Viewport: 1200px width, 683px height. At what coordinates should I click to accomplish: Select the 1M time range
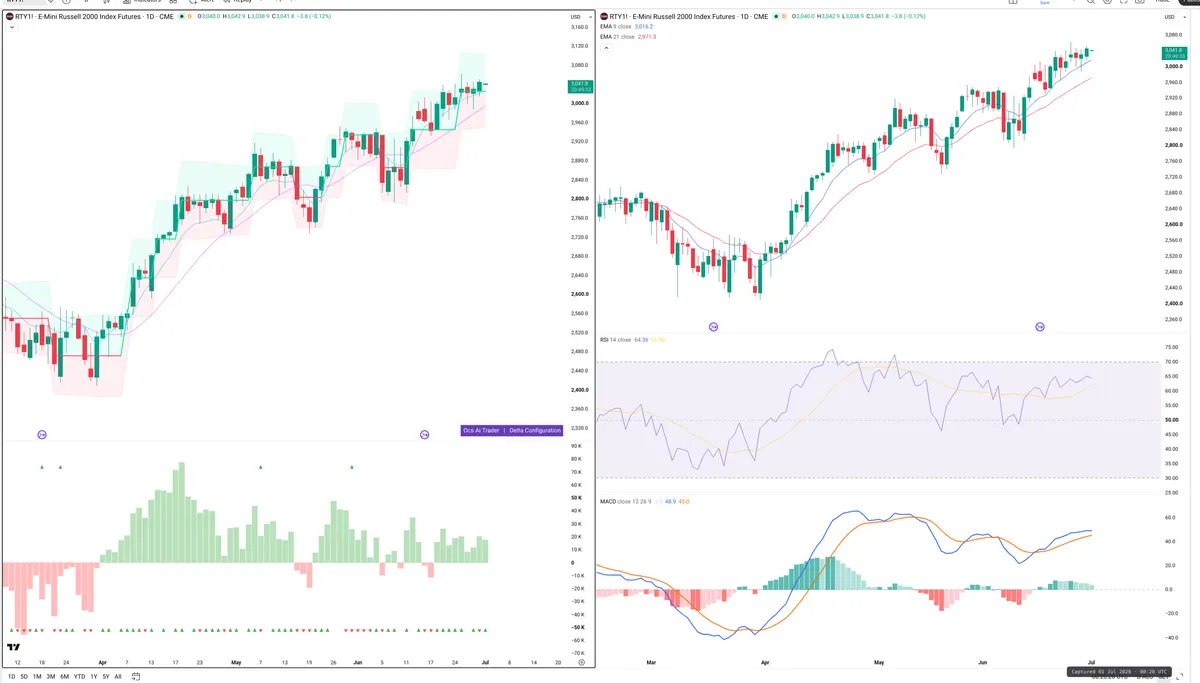pyautogui.click(x=37, y=677)
